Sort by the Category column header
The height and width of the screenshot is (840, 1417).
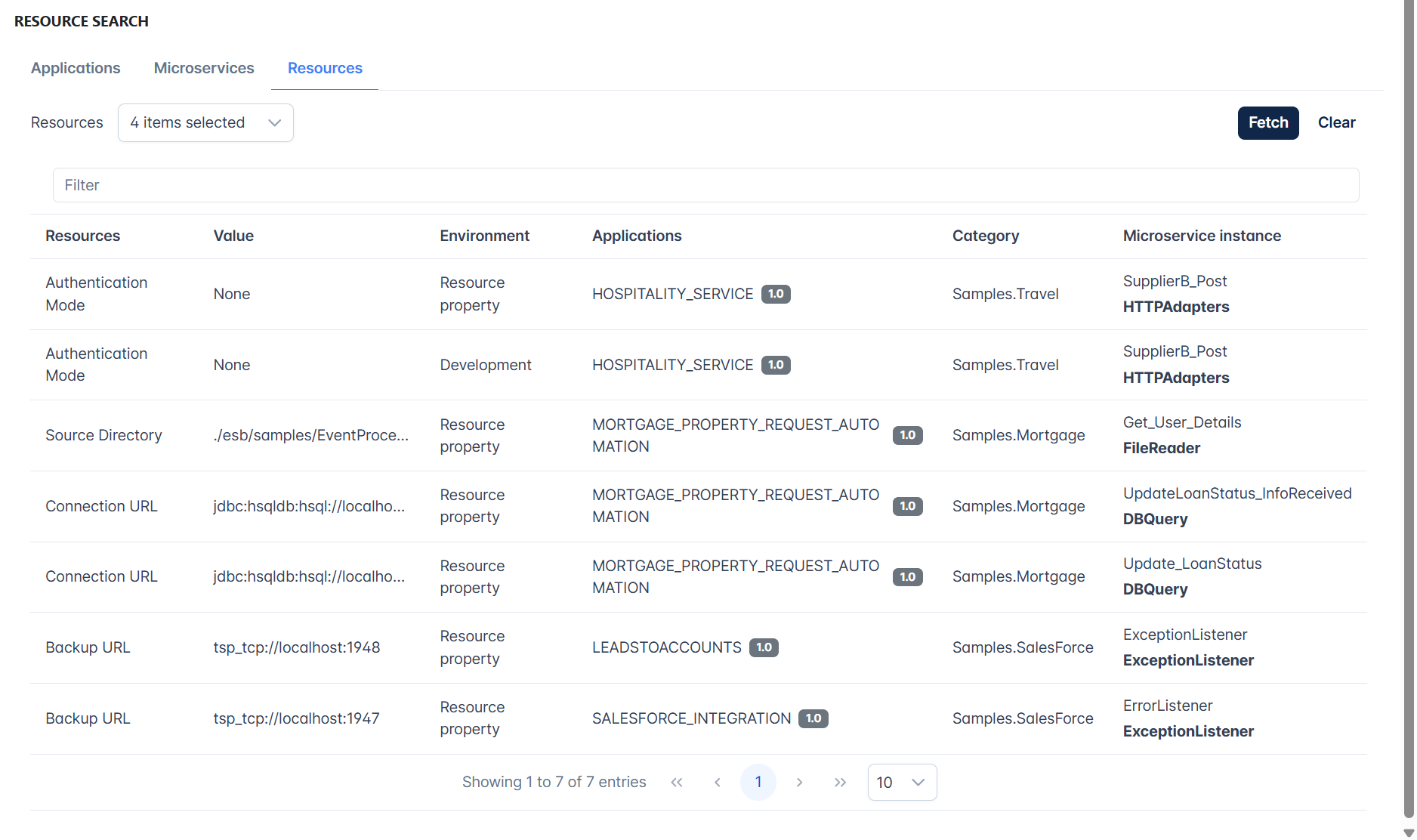986,236
